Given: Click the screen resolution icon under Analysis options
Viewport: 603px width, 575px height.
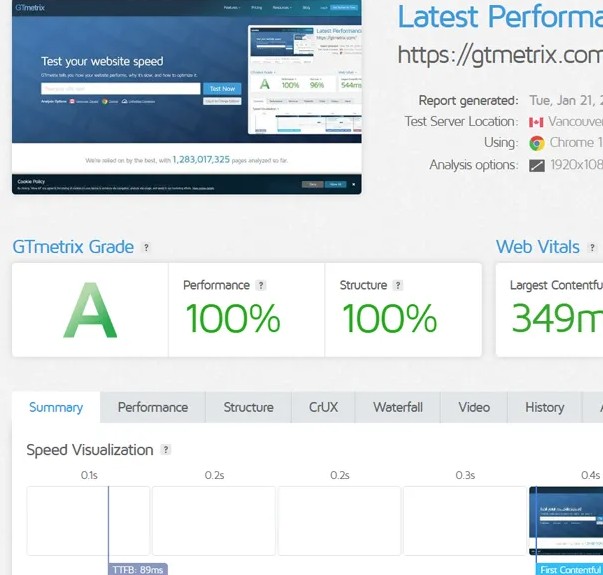Looking at the screenshot, I should [537, 165].
